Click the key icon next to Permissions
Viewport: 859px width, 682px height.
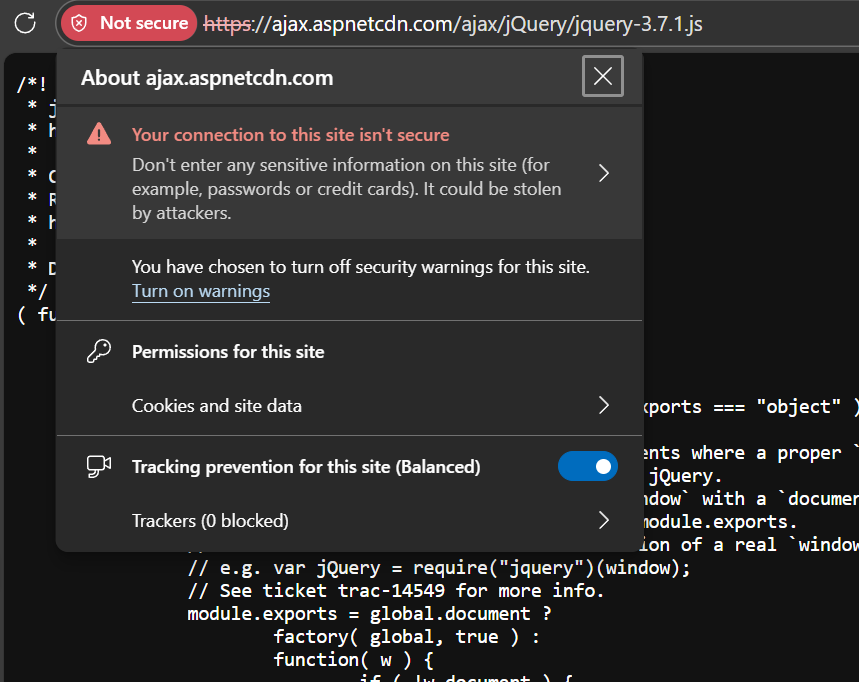97,350
